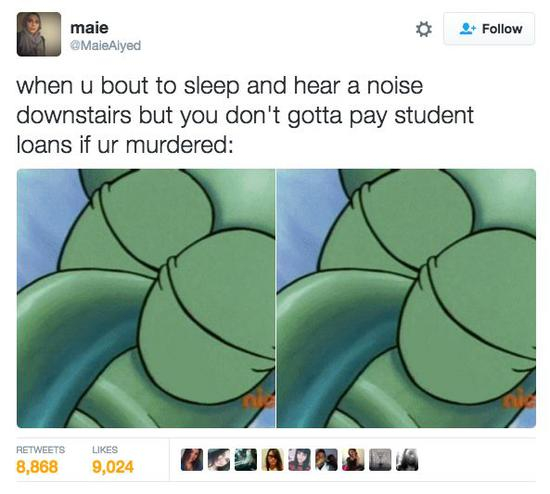Click the follow person-plus icon
Image resolution: width=550 pixels, height=494 pixels.
click(468, 29)
